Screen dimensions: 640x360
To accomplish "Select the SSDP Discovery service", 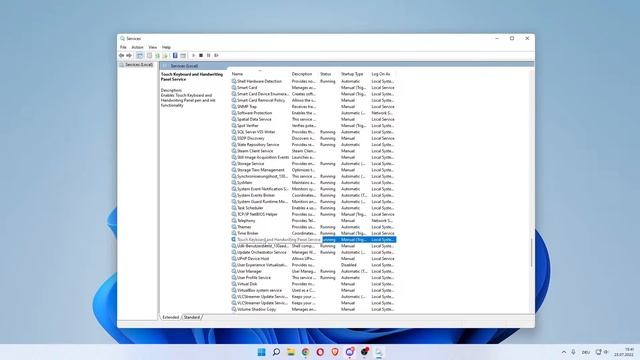I will point(313,138).
